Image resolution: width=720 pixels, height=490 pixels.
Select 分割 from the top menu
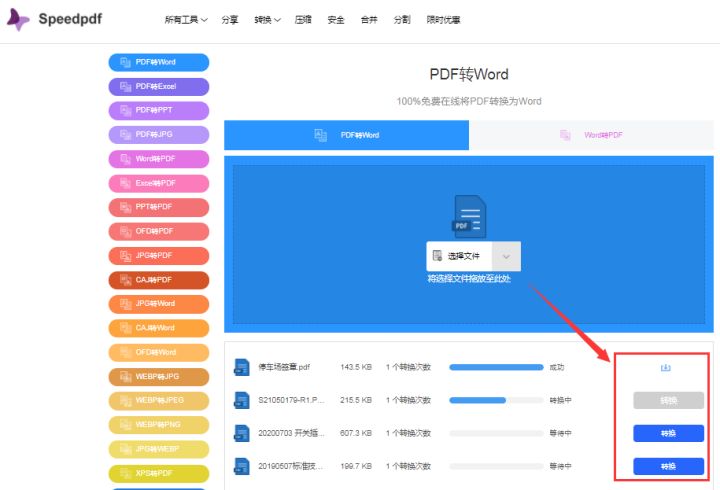[402, 20]
